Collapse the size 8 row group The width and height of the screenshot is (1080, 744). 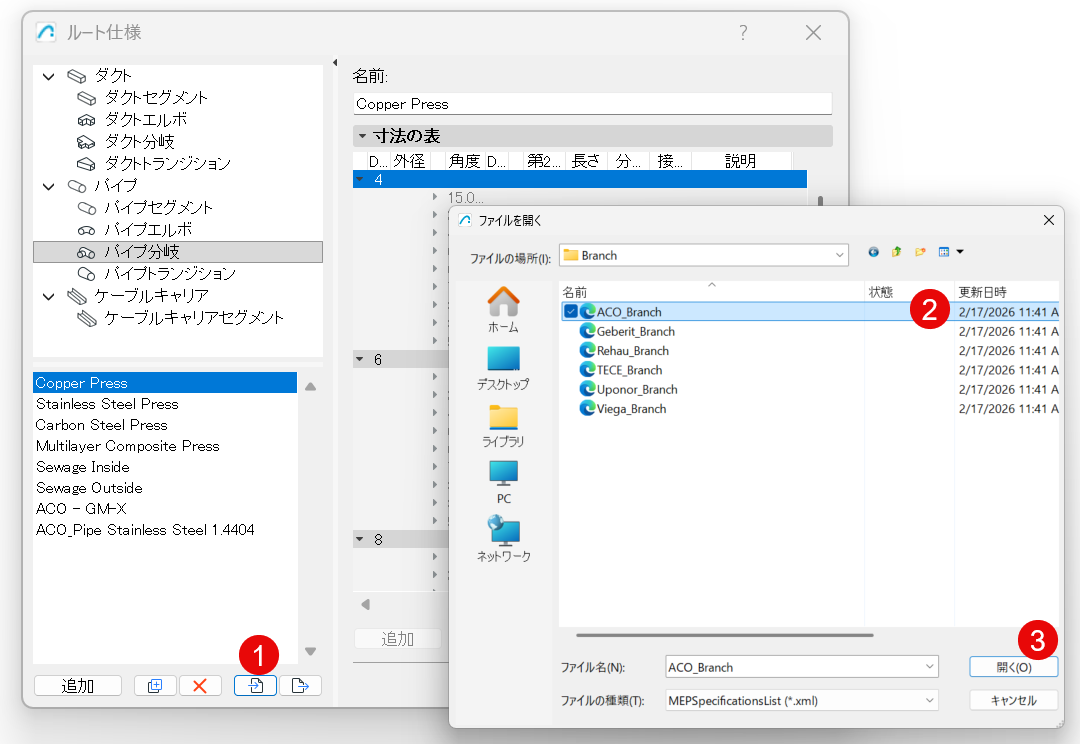click(360, 539)
